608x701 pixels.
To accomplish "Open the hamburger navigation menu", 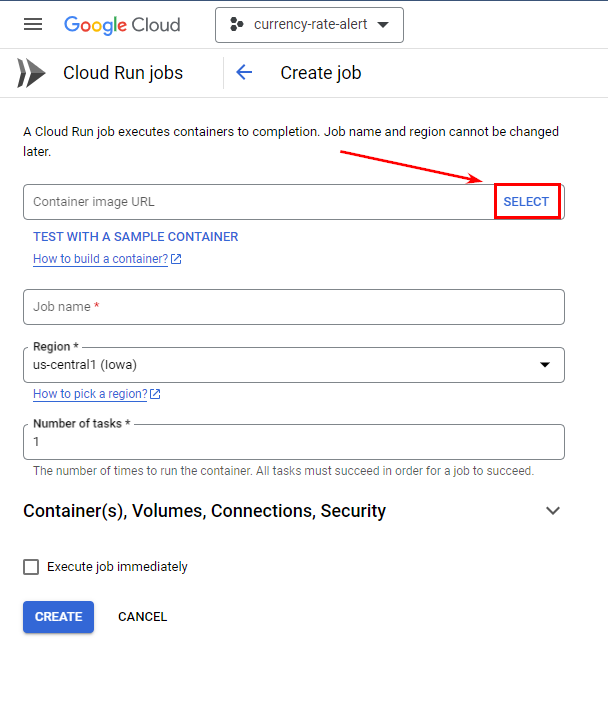I will point(33,25).
